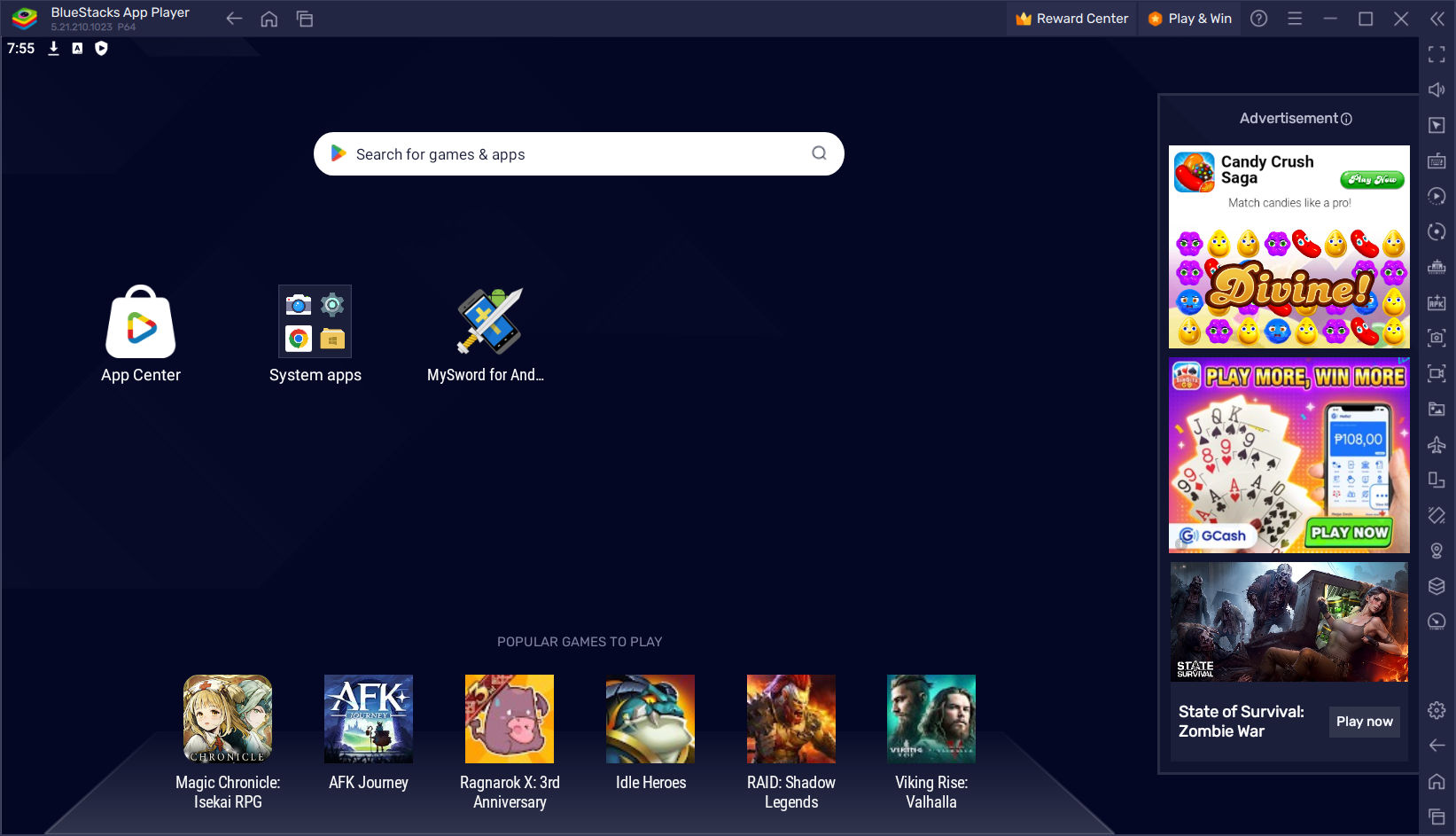Start screen recording with the video icon
The image size is (1456, 836).
click(1437, 373)
